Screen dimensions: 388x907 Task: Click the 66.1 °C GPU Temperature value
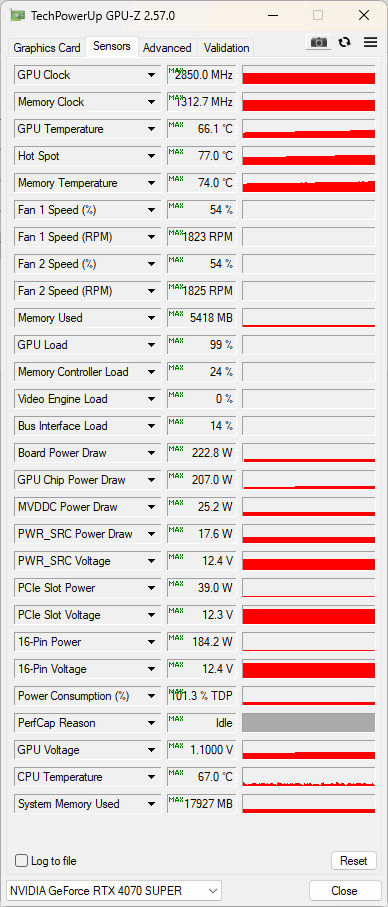tap(201, 129)
